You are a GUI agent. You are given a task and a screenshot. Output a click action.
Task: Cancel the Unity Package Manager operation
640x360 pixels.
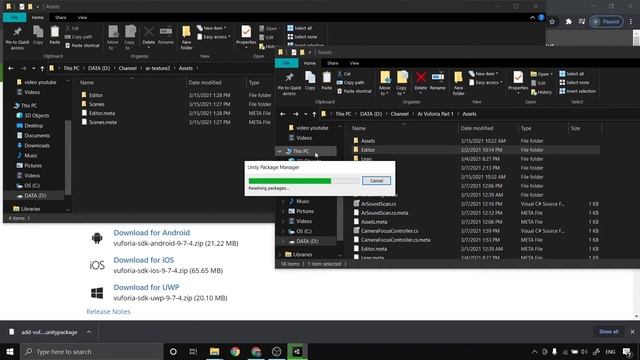tap(376, 180)
